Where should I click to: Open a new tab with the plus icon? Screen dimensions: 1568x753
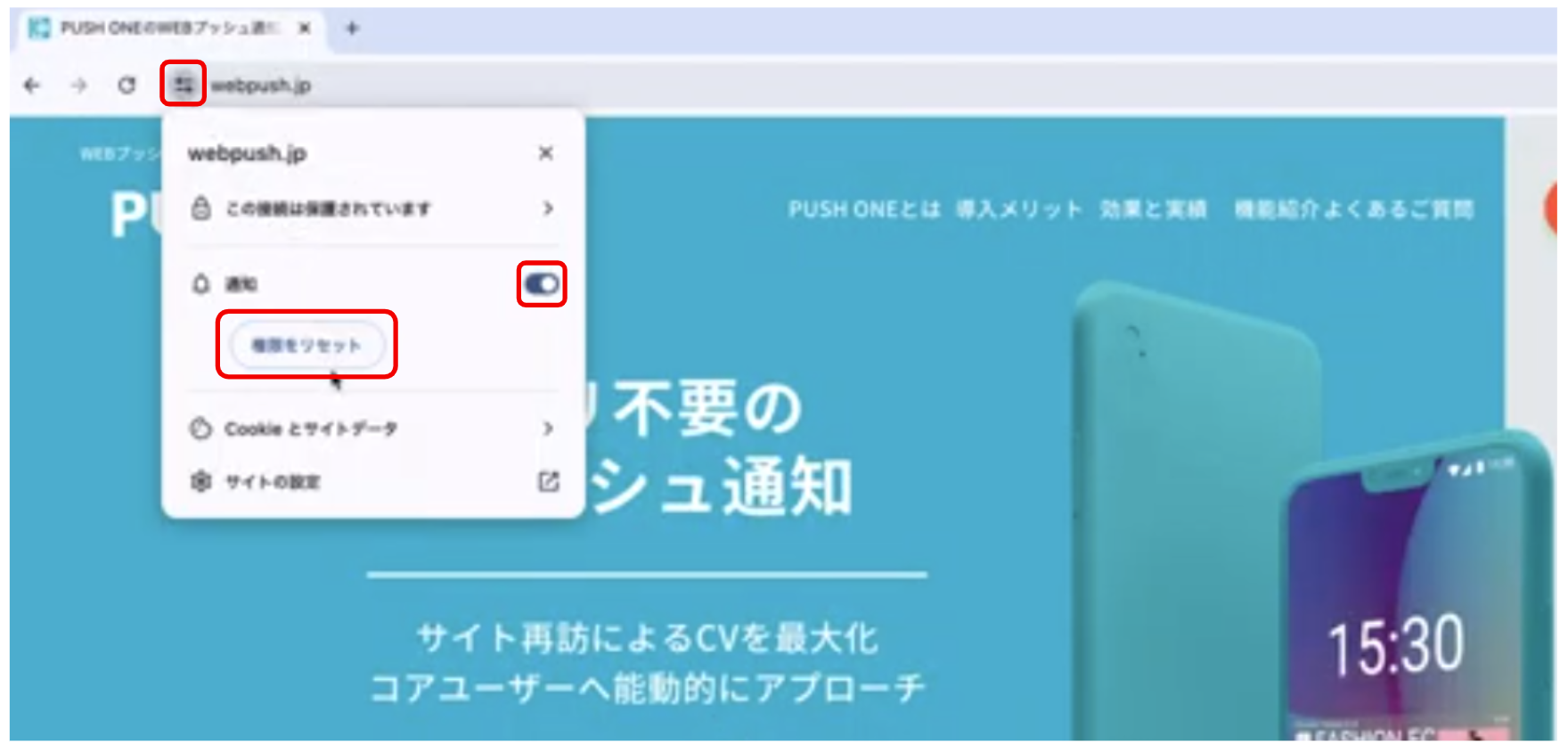352,29
